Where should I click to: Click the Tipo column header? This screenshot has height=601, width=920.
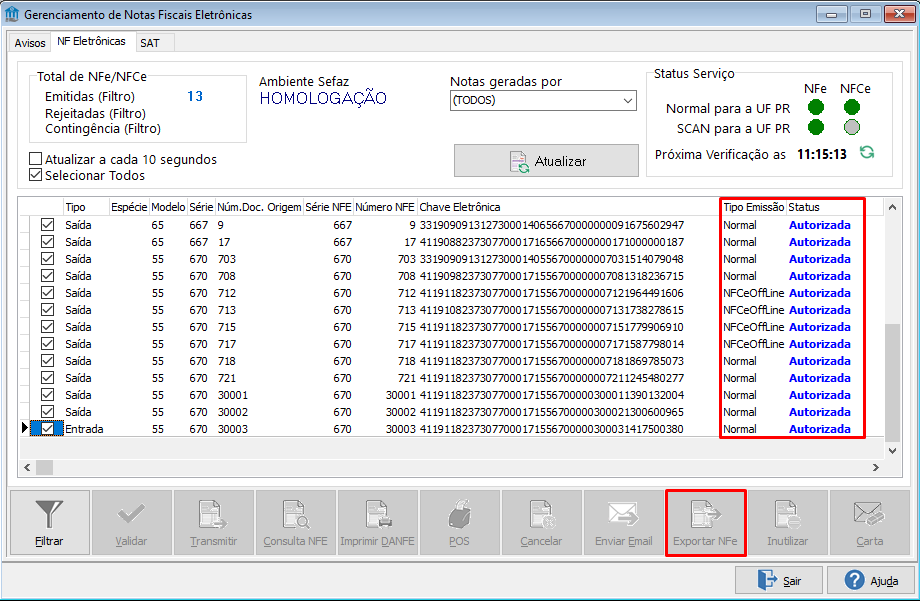(x=86, y=207)
